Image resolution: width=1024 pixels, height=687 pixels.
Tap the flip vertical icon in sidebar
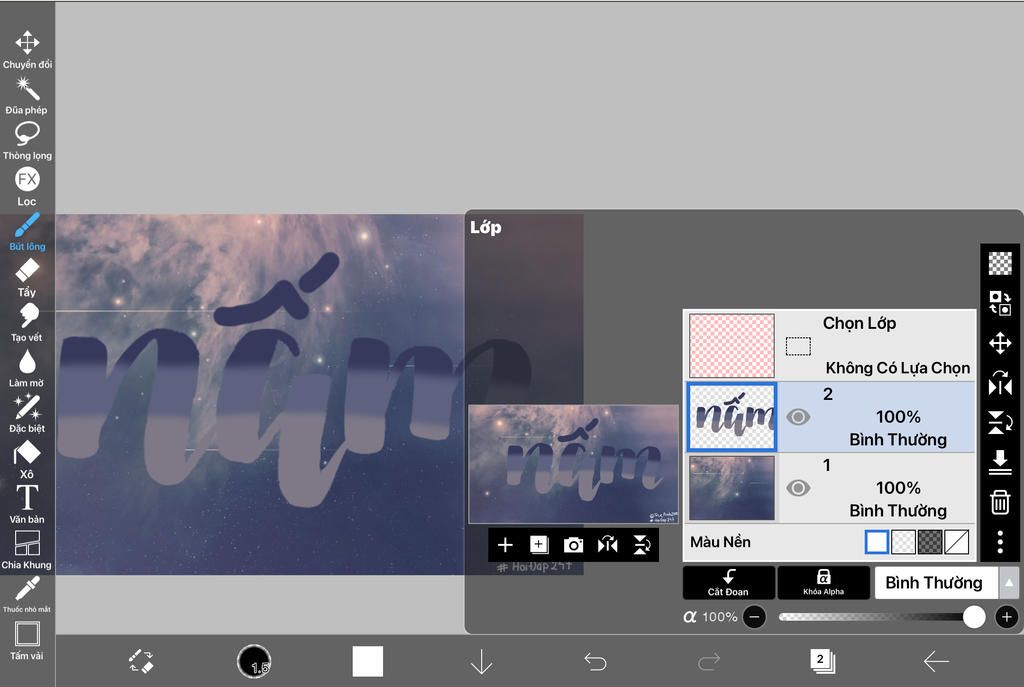pos(1000,423)
